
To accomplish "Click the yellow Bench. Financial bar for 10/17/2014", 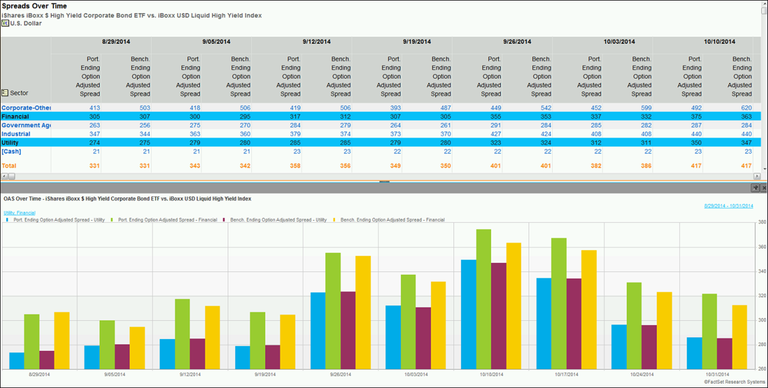I will coord(589,310).
